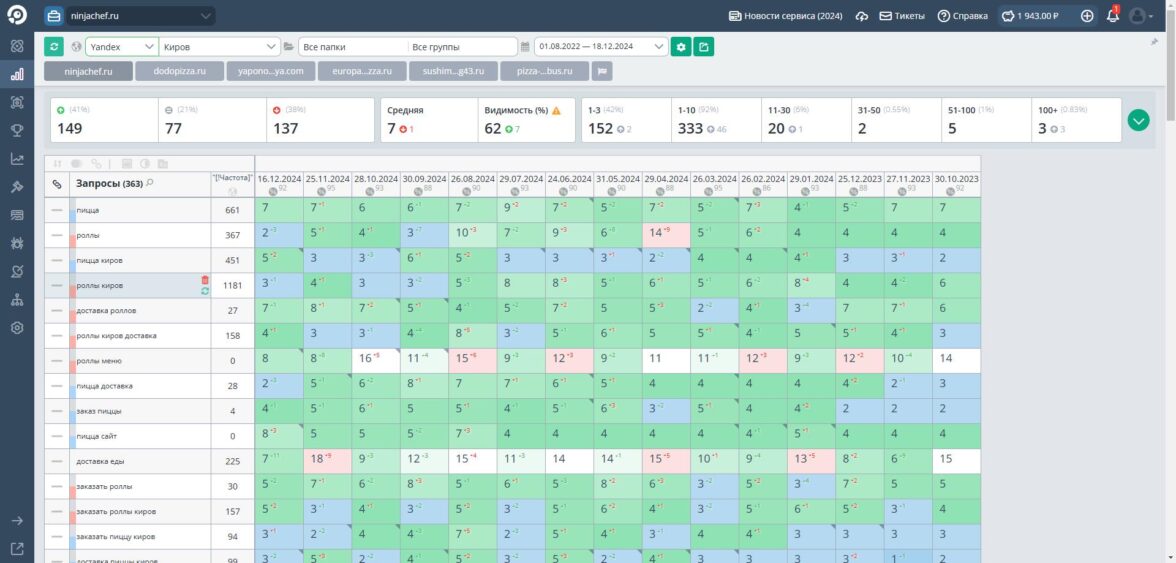Viewport: 1176px width, 563px height.
Task: Select the ninjachef.ru competitor tab
Action: [88, 71]
